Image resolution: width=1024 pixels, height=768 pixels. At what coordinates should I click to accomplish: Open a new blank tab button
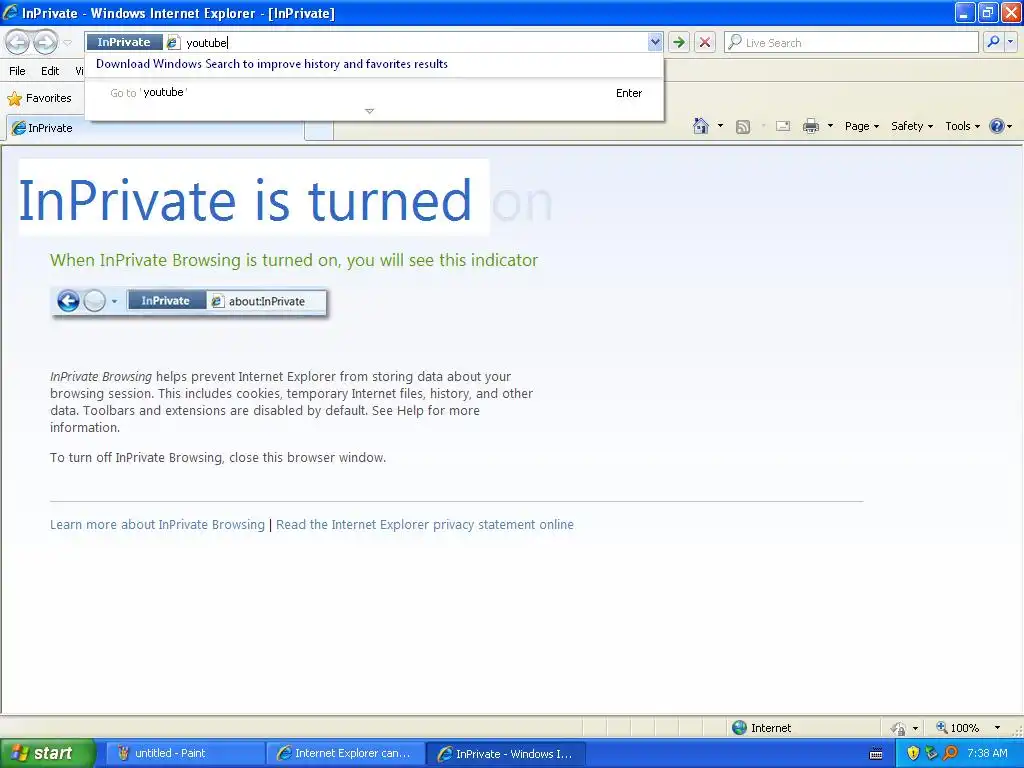pyautogui.click(x=319, y=131)
